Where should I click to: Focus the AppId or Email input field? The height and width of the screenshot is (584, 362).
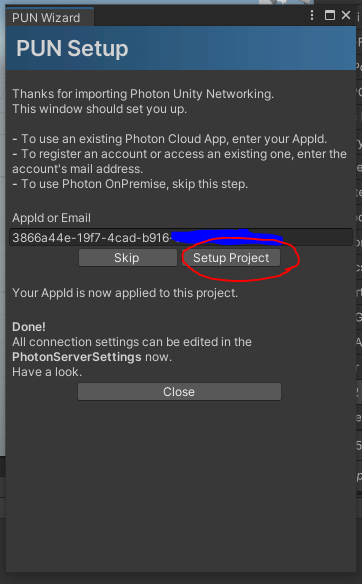pos(181,237)
